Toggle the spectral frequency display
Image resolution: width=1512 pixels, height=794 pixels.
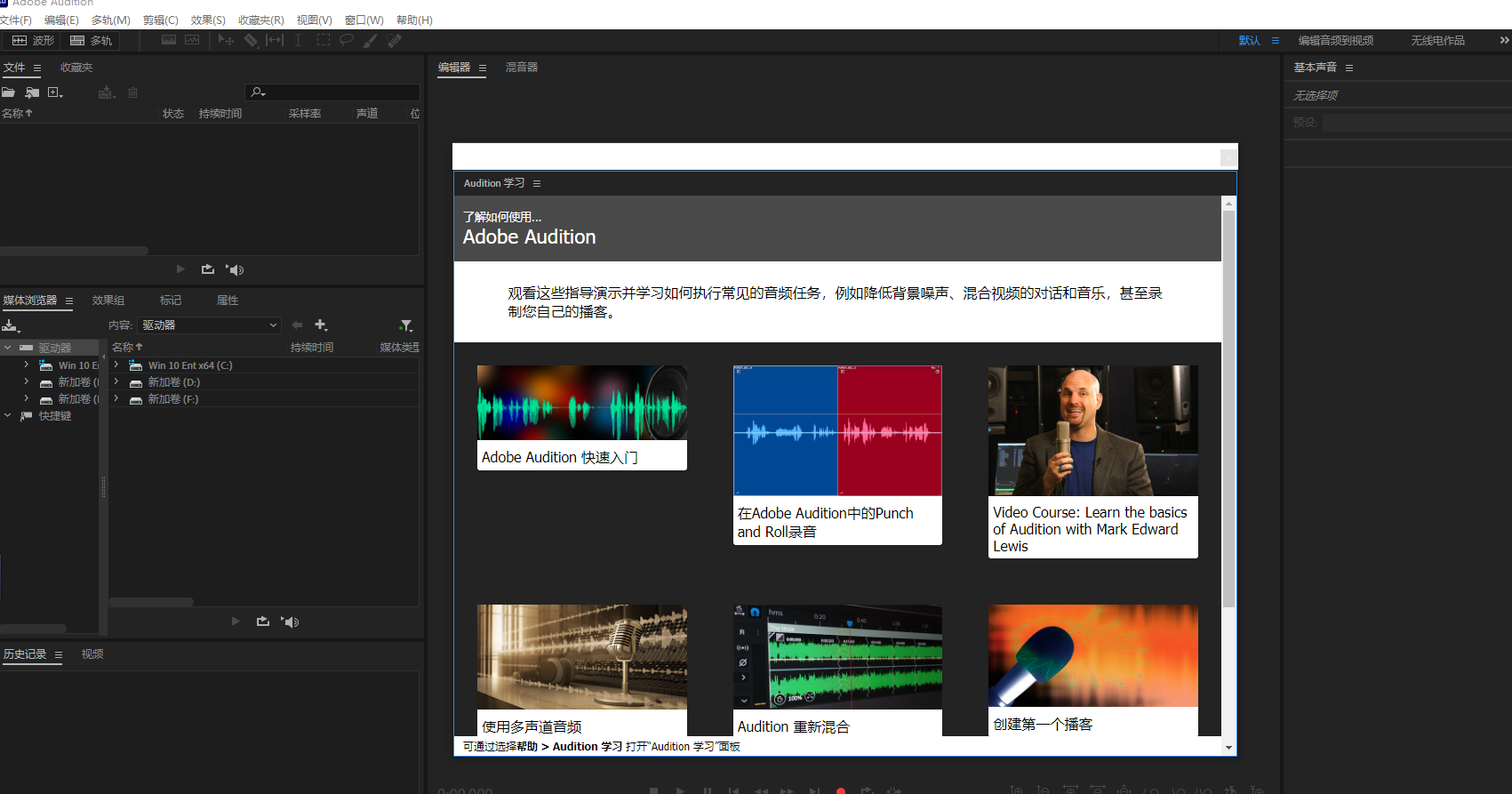[x=169, y=40]
